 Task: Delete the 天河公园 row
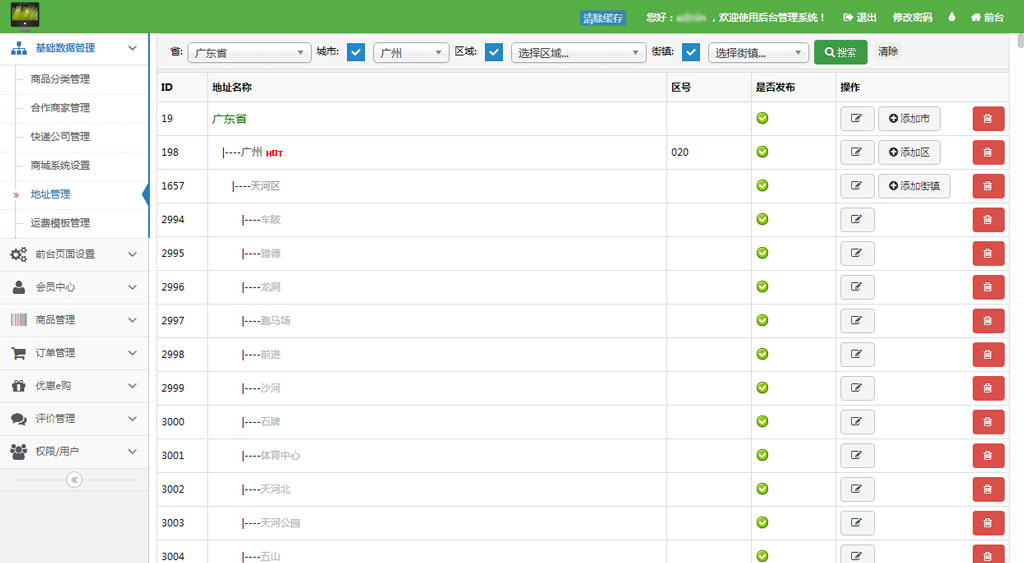coord(988,523)
